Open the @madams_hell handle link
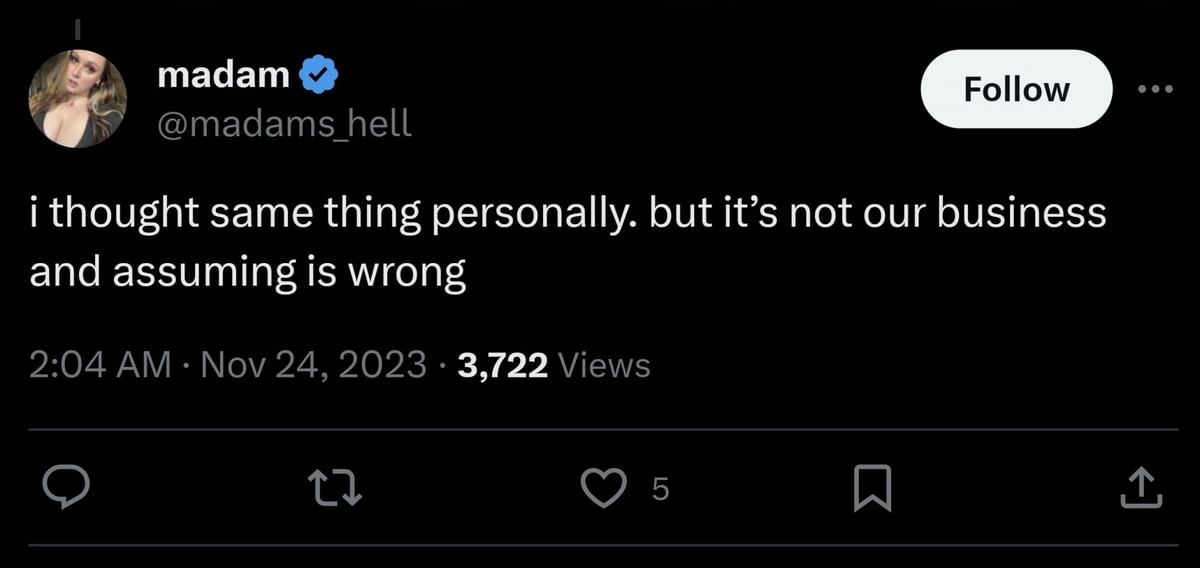The width and height of the screenshot is (1200, 568). coord(284,124)
